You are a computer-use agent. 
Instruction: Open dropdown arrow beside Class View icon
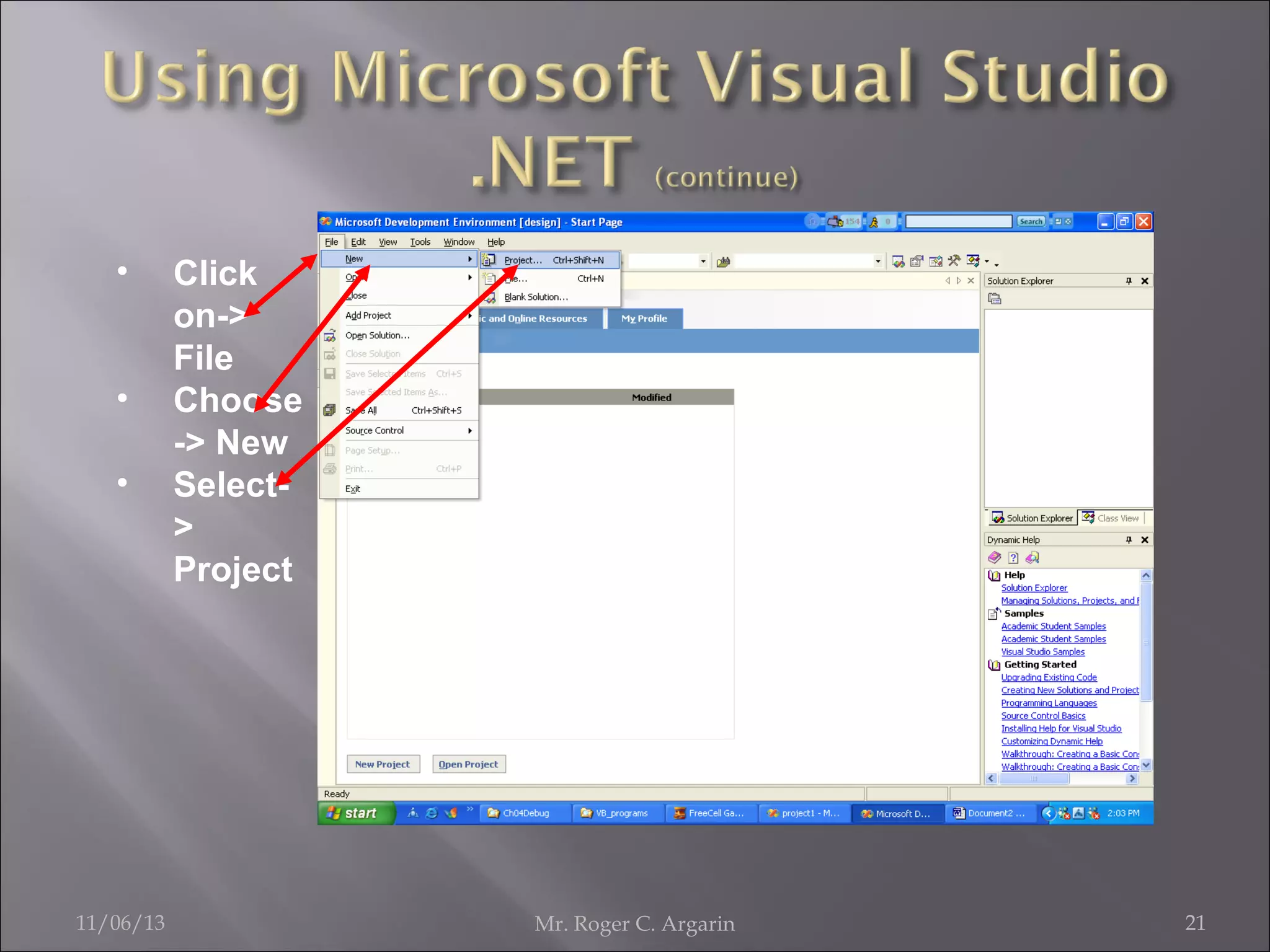(x=987, y=261)
